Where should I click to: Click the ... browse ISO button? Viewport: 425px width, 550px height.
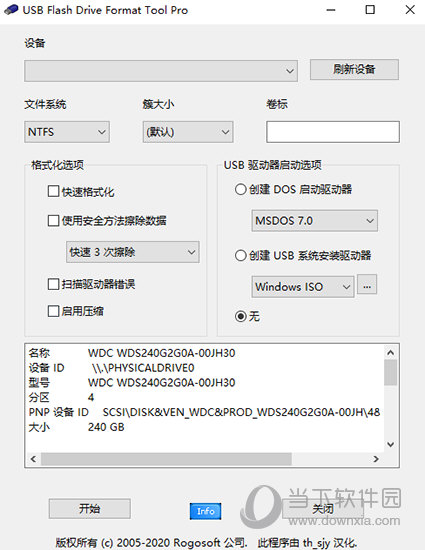tap(367, 284)
